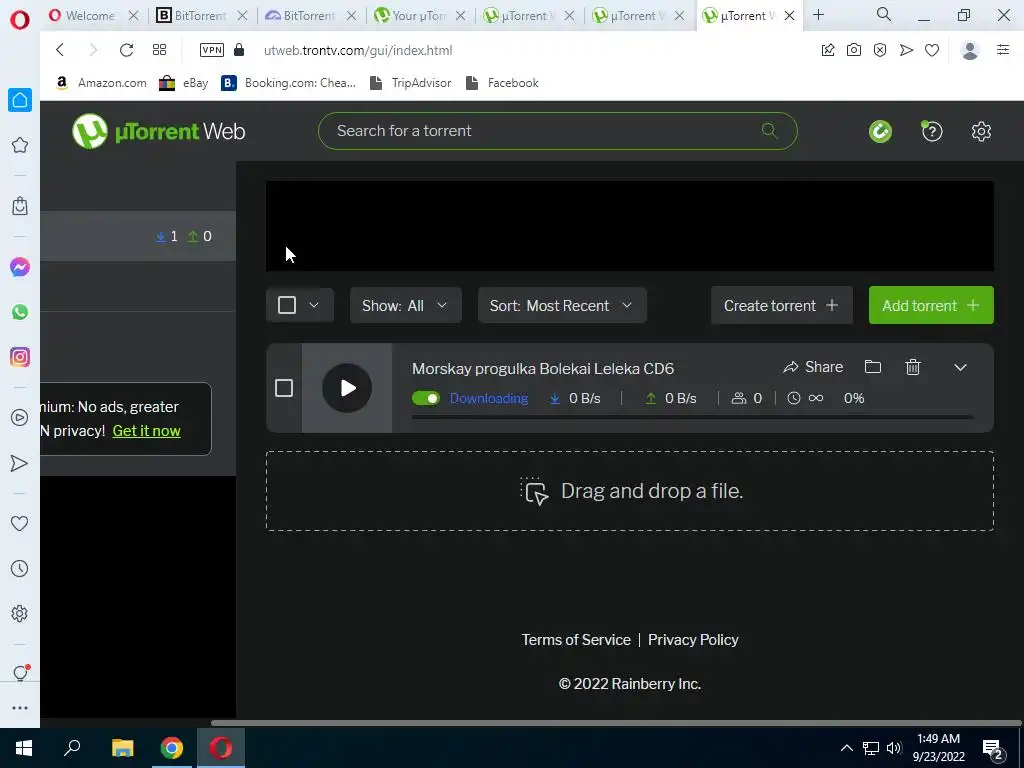Screen dimensions: 1024x768
Task: Open the Show: All filter dropdown
Action: tap(406, 305)
